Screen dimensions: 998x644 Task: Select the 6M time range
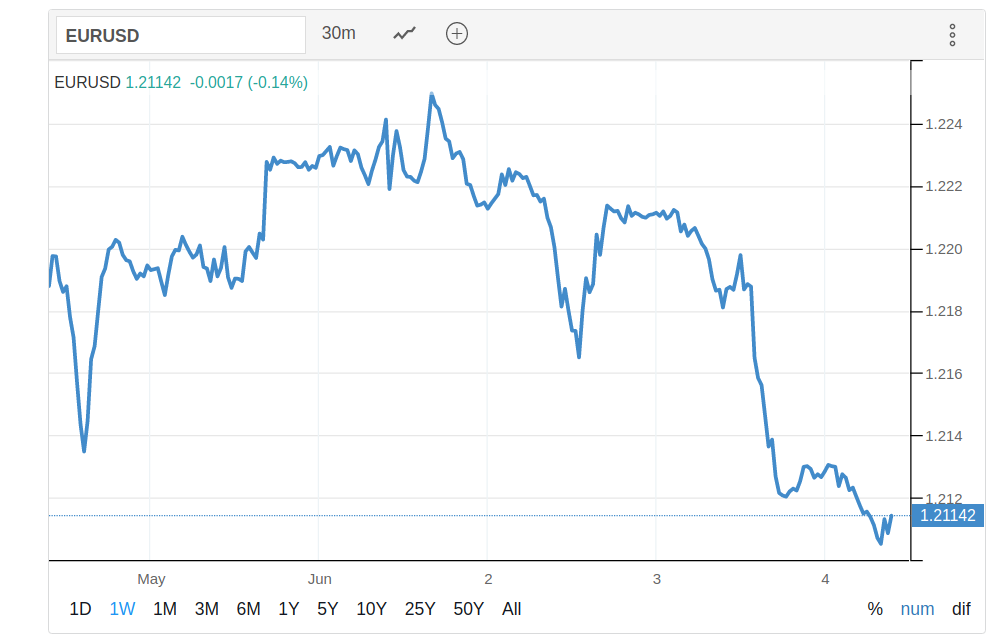click(248, 609)
